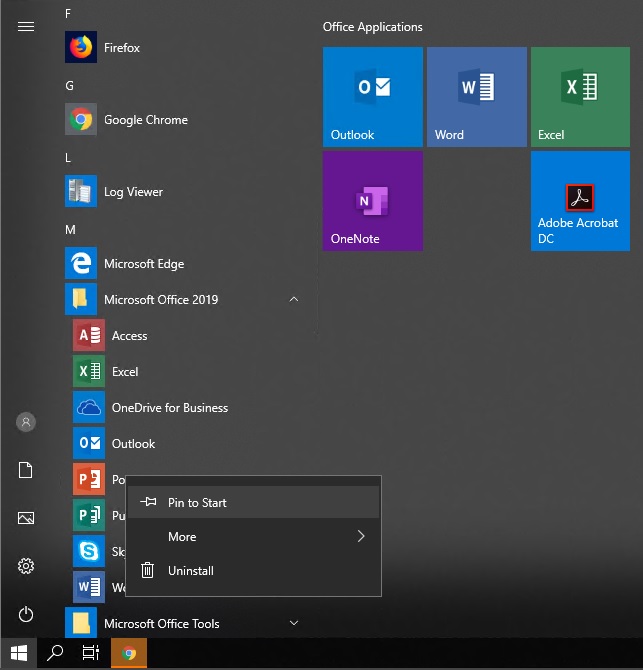
Task: Open the Outlook tile
Action: click(x=373, y=97)
